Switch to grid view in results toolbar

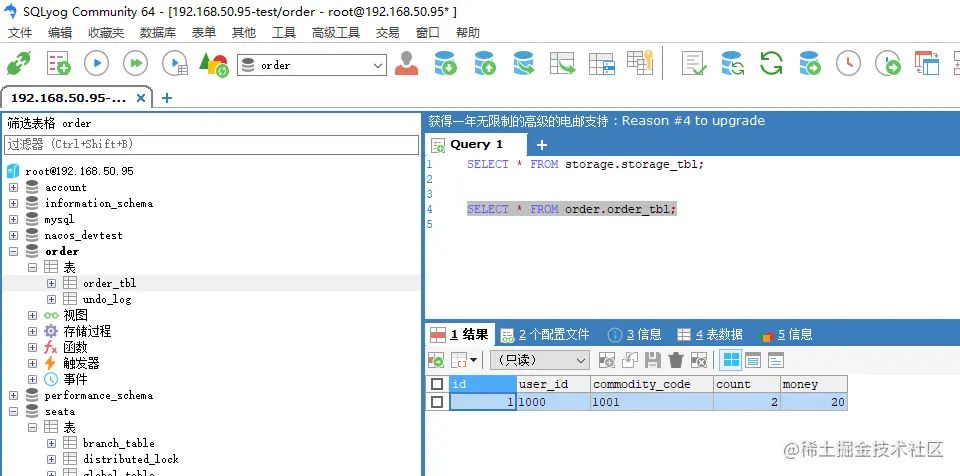731,360
